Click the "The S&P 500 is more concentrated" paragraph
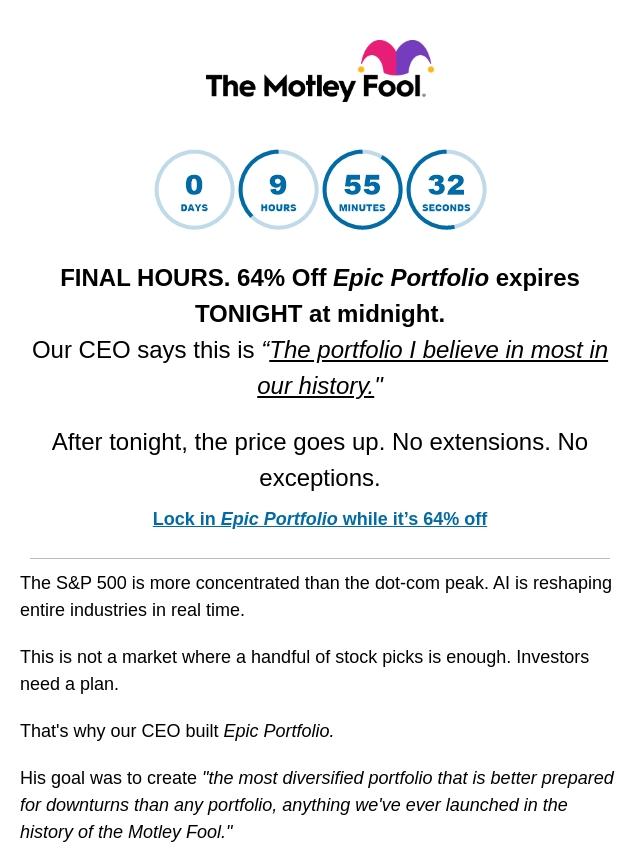This screenshot has width=640, height=854. click(315, 596)
